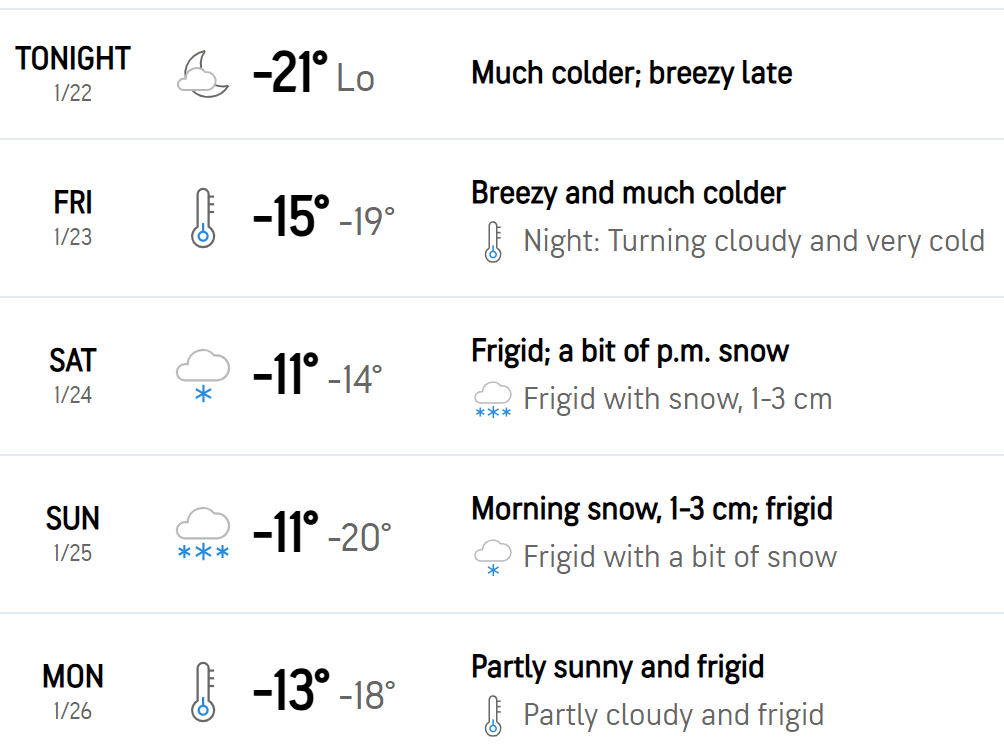Click "Frigid; a bit of p.m. snow" text
The image size is (1004, 746).
click(630, 351)
